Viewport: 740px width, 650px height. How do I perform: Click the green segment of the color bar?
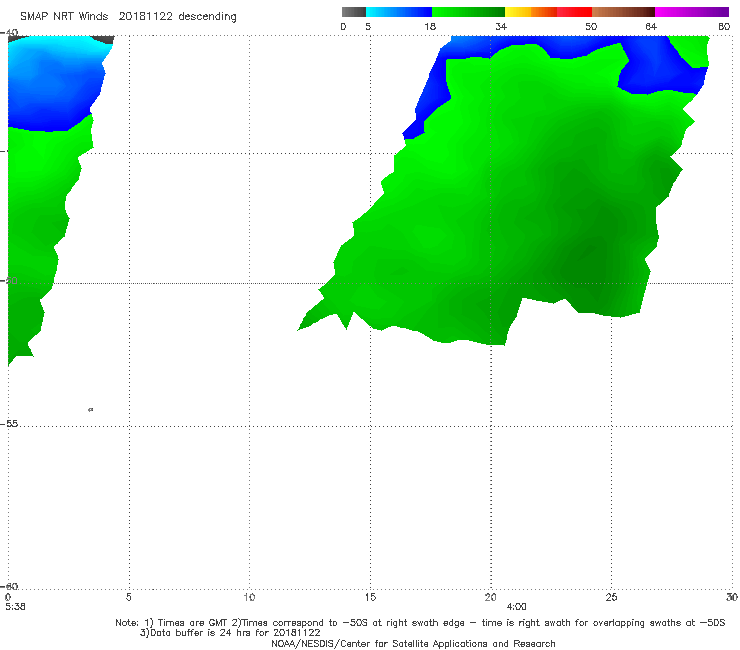tap(468, 12)
